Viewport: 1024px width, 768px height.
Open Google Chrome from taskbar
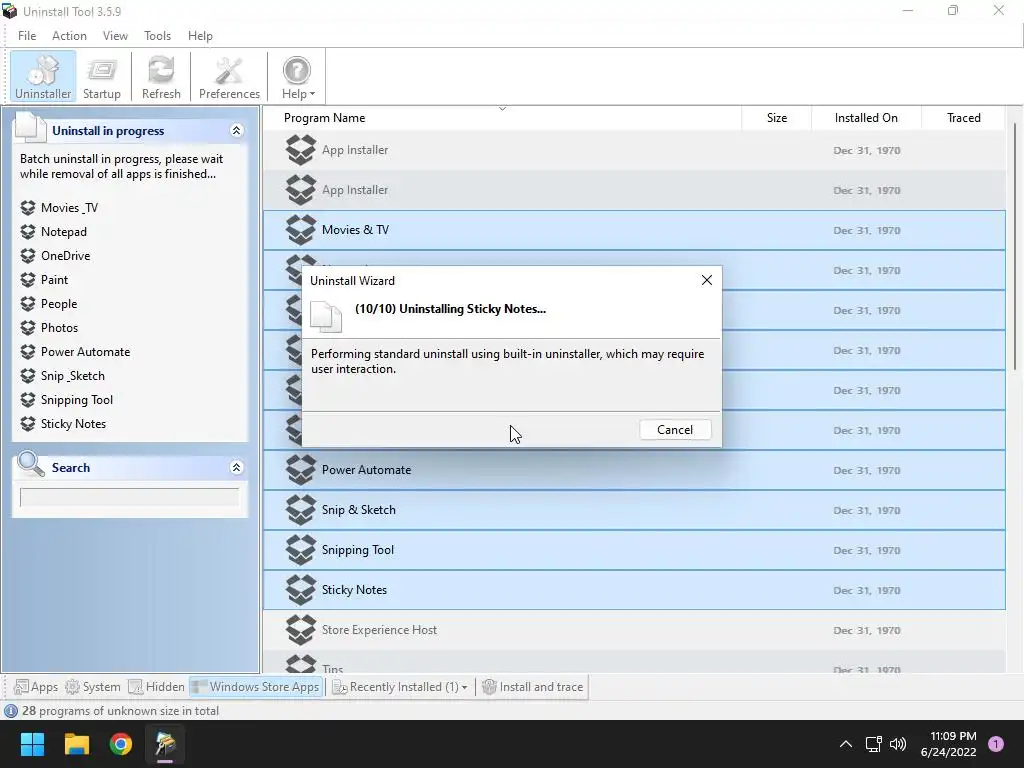(x=121, y=744)
